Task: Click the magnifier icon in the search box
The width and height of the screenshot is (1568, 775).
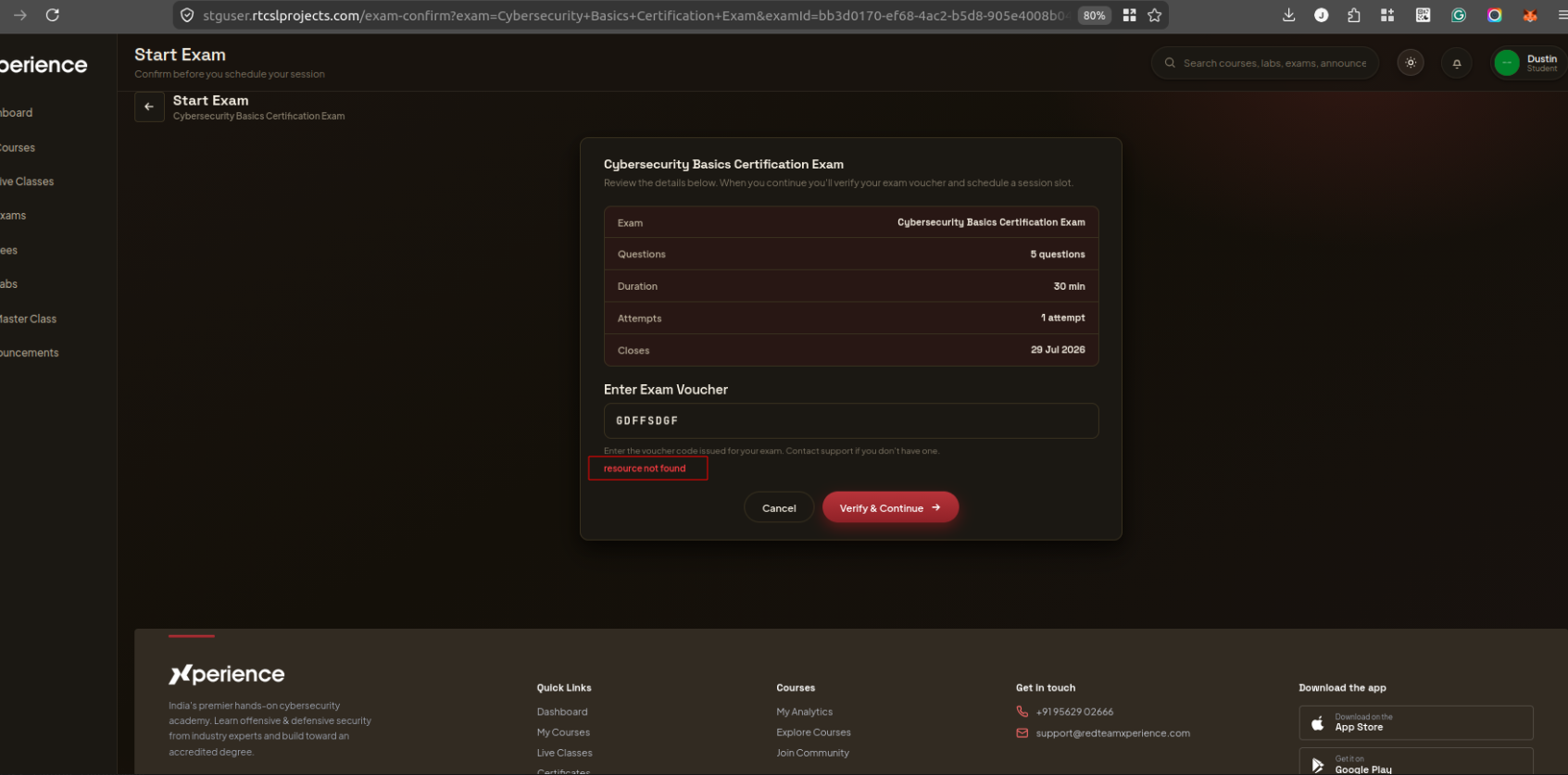Action: point(1170,63)
